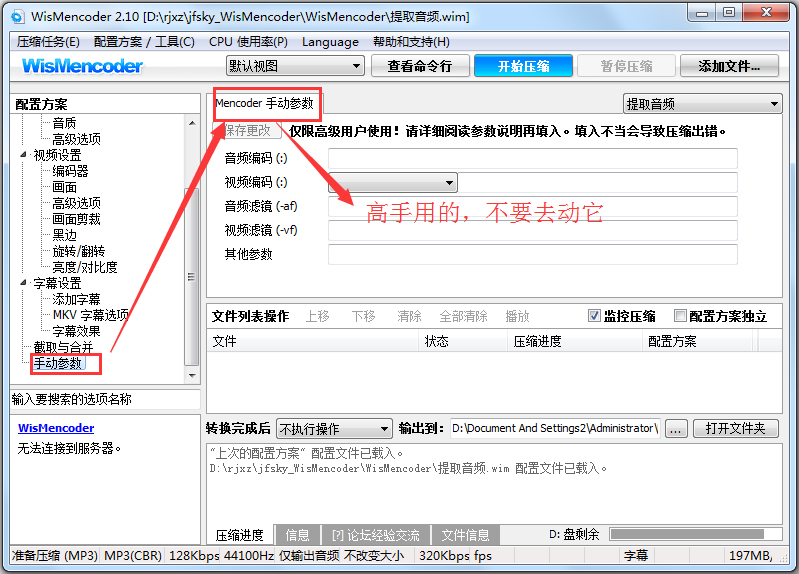The height and width of the screenshot is (574, 799).
Task: Click the 音频滤镜 (-af) input field
Action: [x=532, y=206]
